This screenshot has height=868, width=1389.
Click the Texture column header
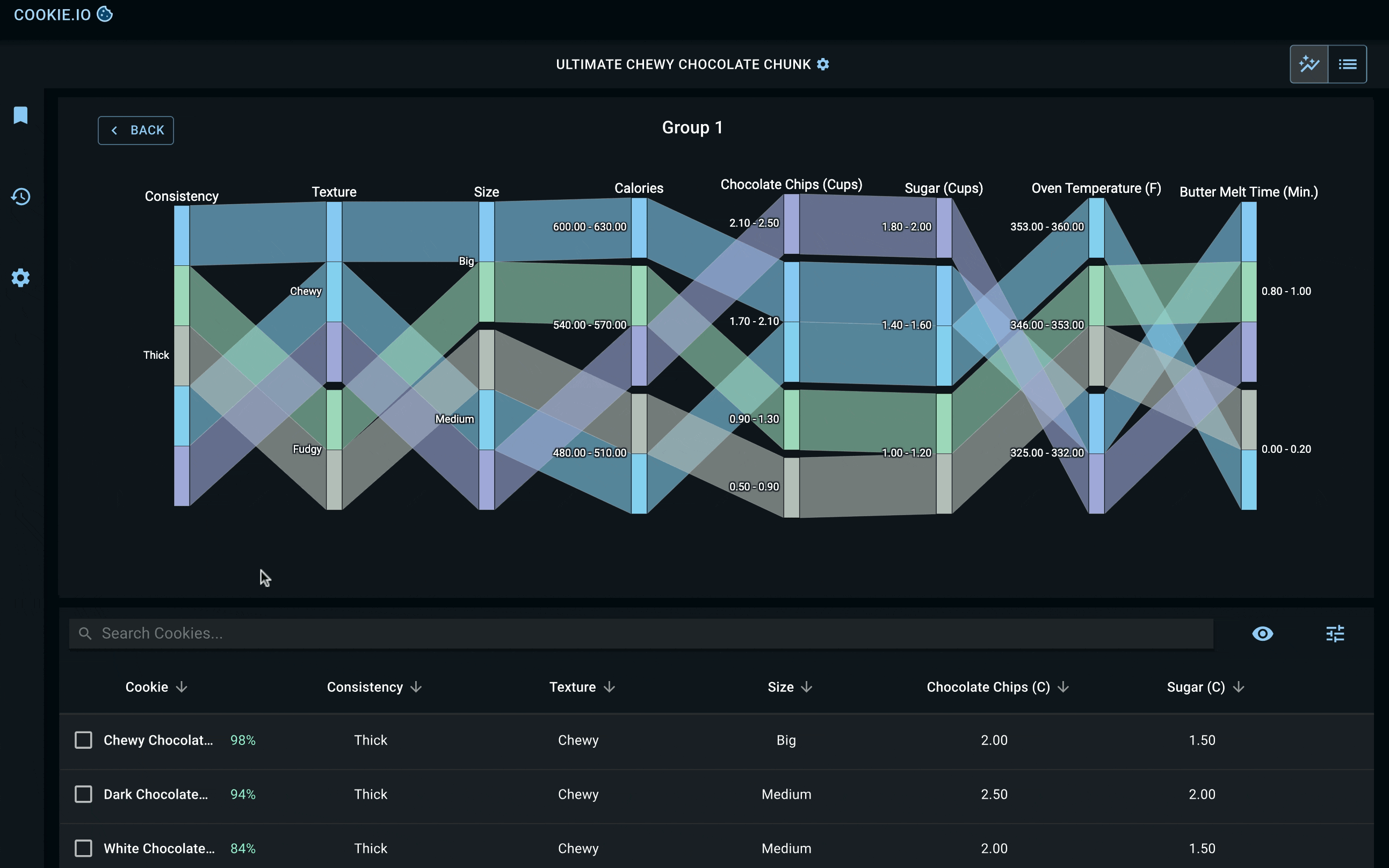tap(572, 687)
